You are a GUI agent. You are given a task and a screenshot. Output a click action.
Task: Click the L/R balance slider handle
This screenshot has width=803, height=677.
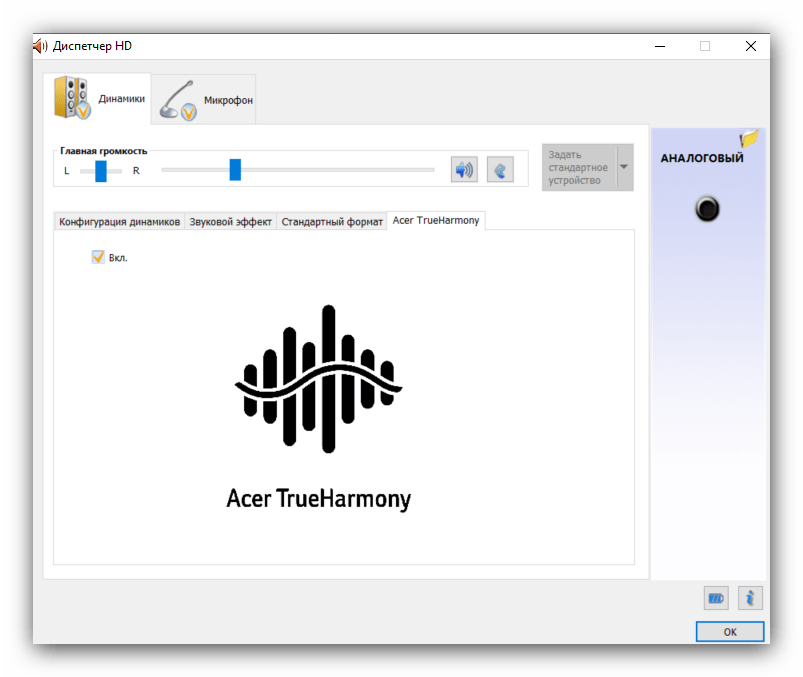101,171
